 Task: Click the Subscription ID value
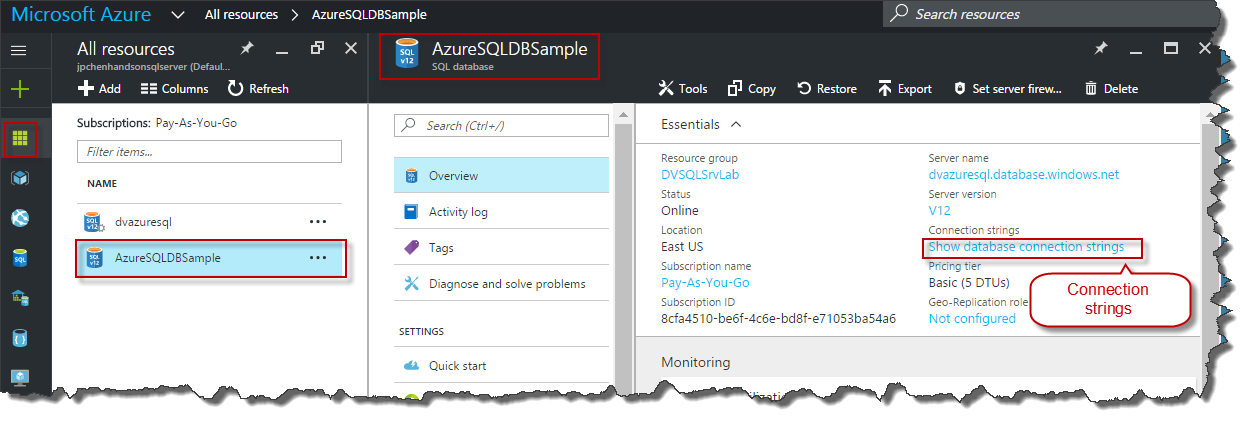point(778,319)
